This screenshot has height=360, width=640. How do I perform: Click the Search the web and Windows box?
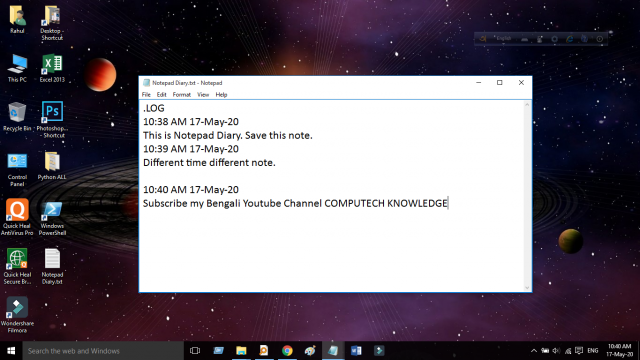[103, 351]
